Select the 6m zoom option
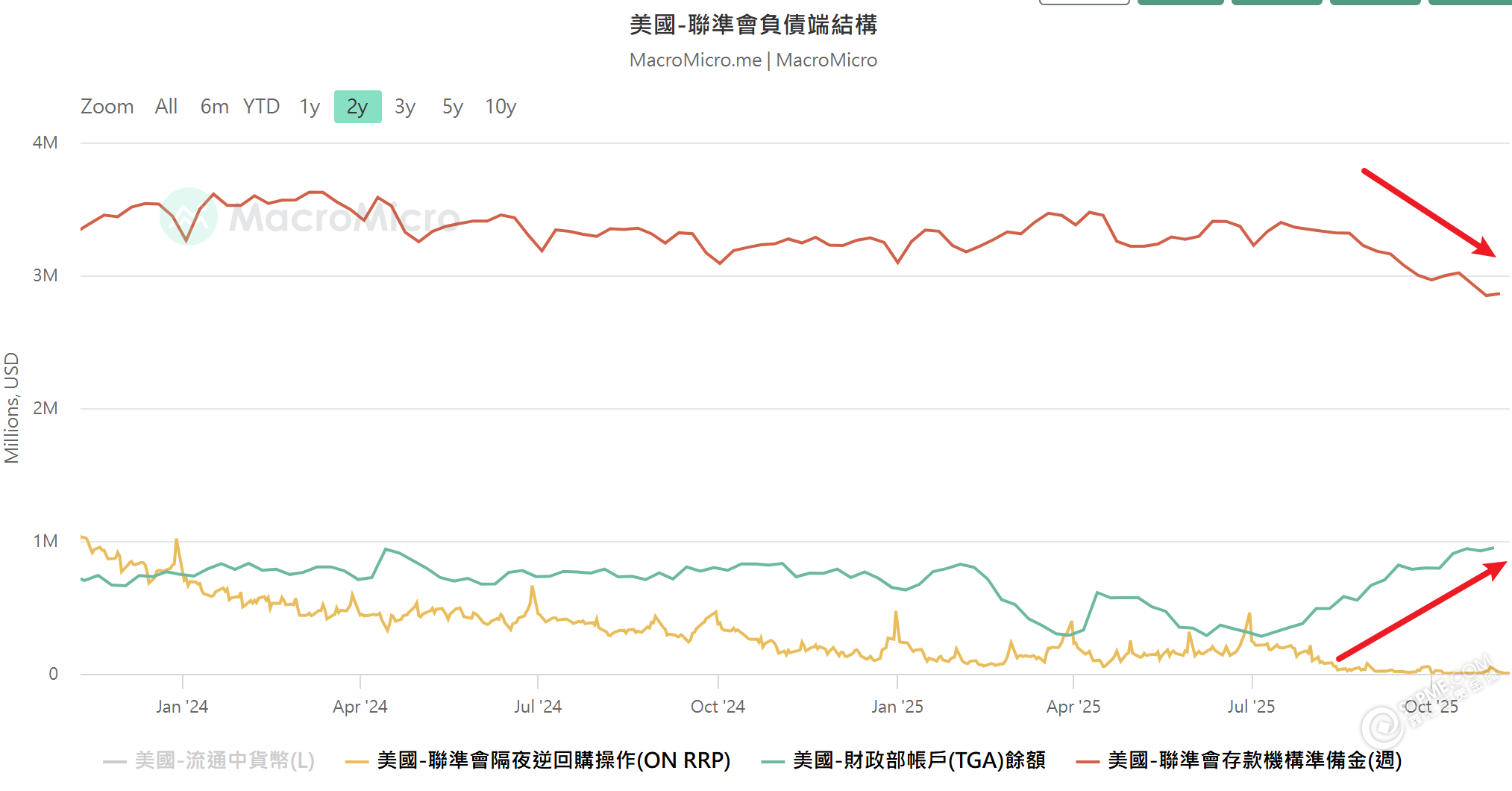This screenshot has height=791, width=1512. click(213, 107)
